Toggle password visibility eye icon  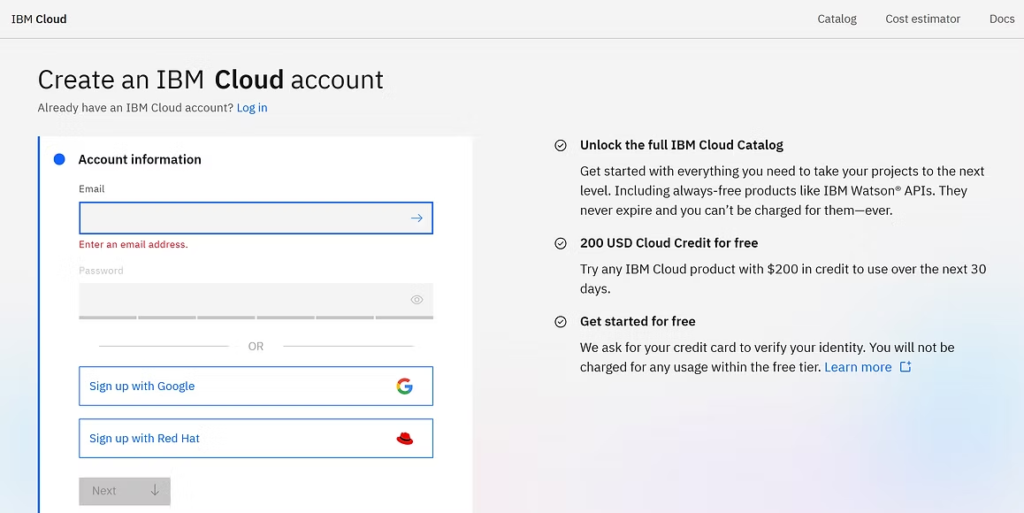(417, 300)
